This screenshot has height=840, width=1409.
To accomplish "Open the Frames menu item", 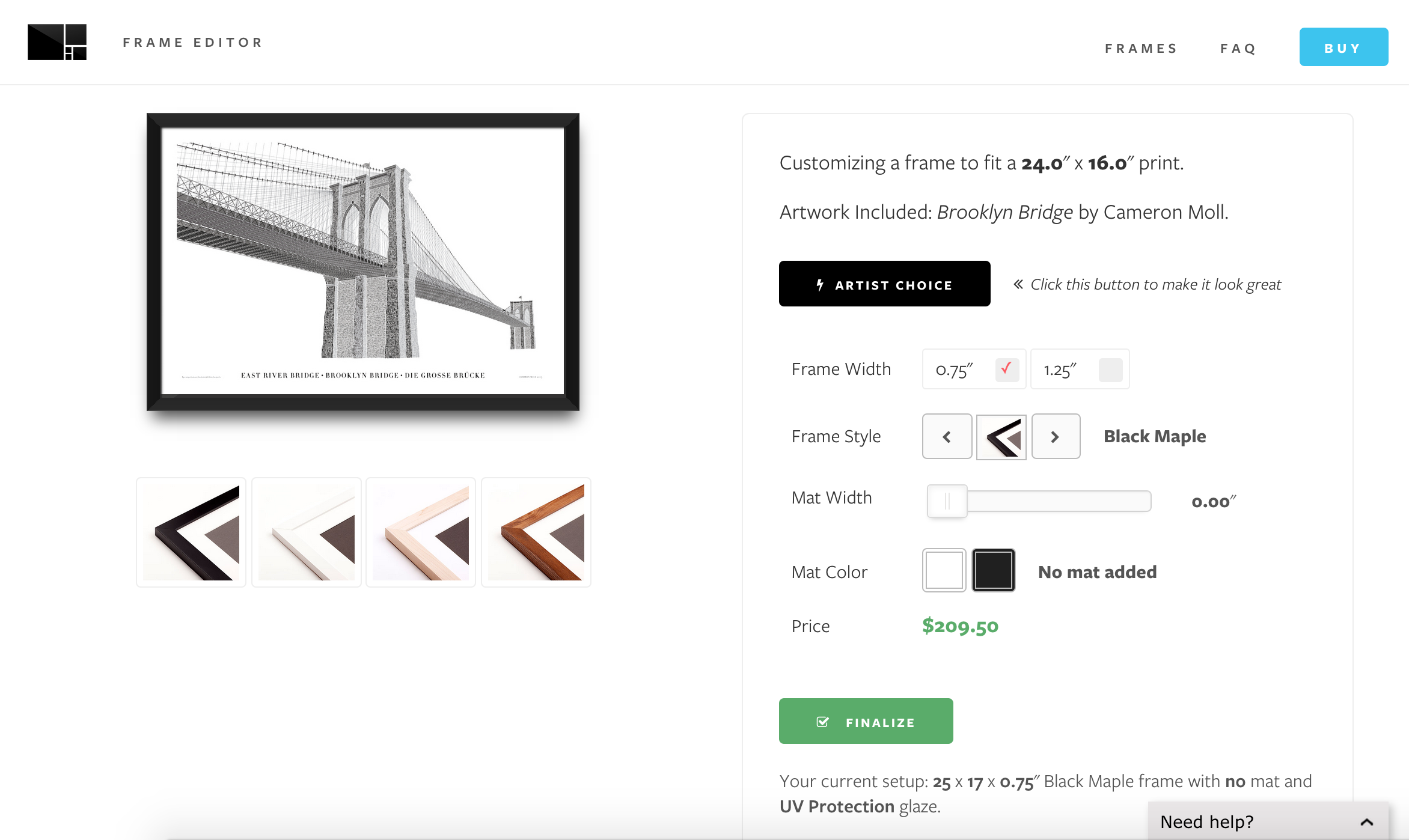I will 1140,48.
